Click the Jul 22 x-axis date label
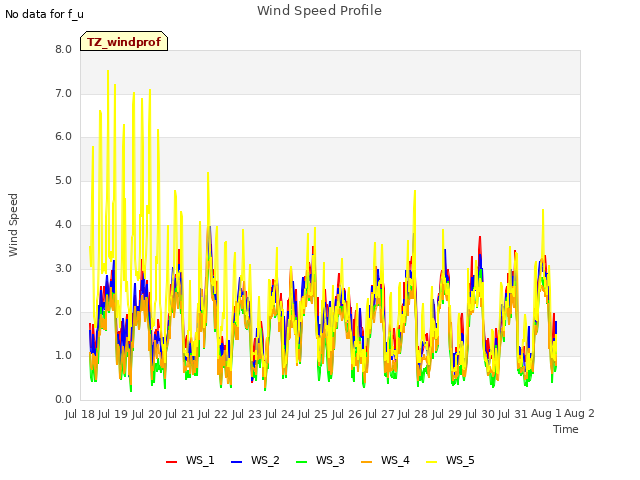 [x=212, y=414]
